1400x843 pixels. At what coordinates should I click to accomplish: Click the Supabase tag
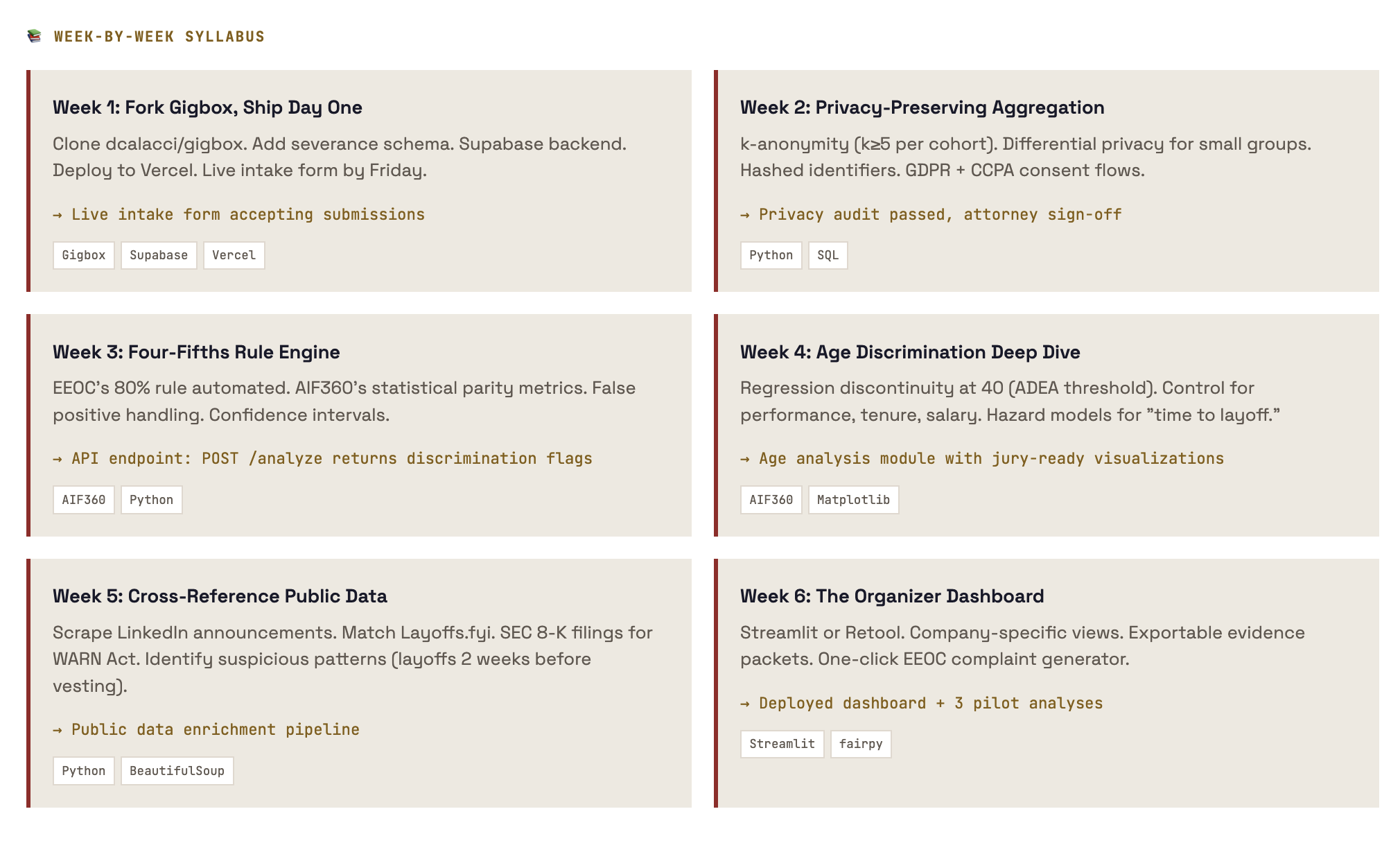(159, 255)
